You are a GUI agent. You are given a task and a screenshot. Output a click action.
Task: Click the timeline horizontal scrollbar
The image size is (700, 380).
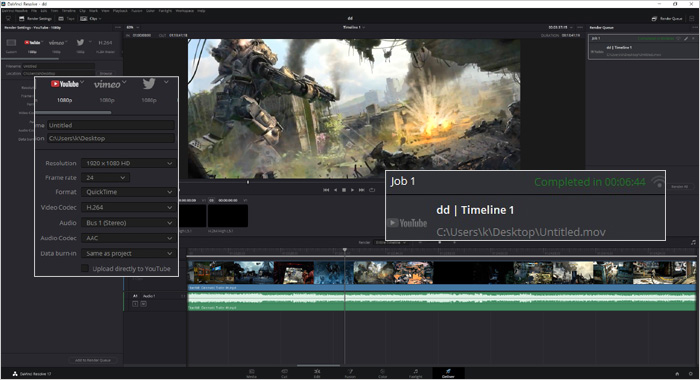click(318, 365)
